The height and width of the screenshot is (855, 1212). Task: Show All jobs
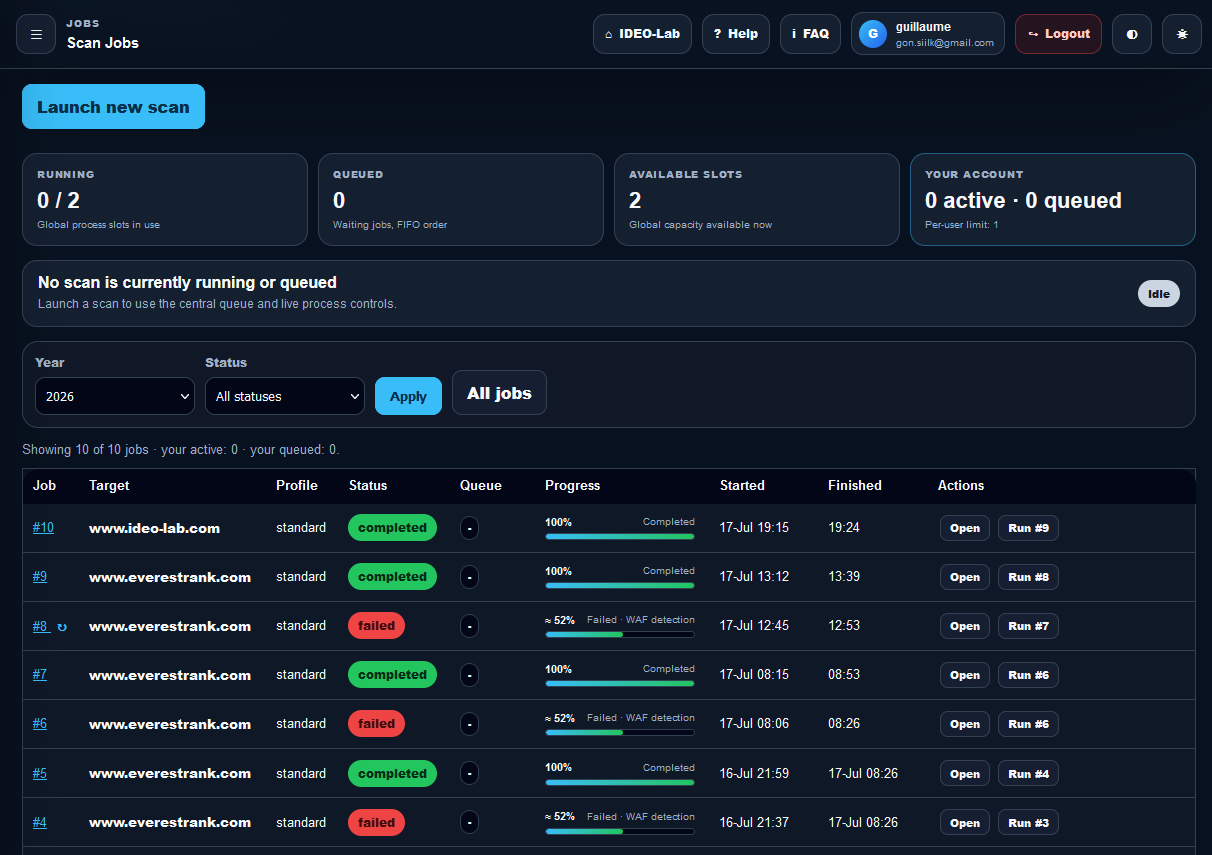tap(499, 393)
